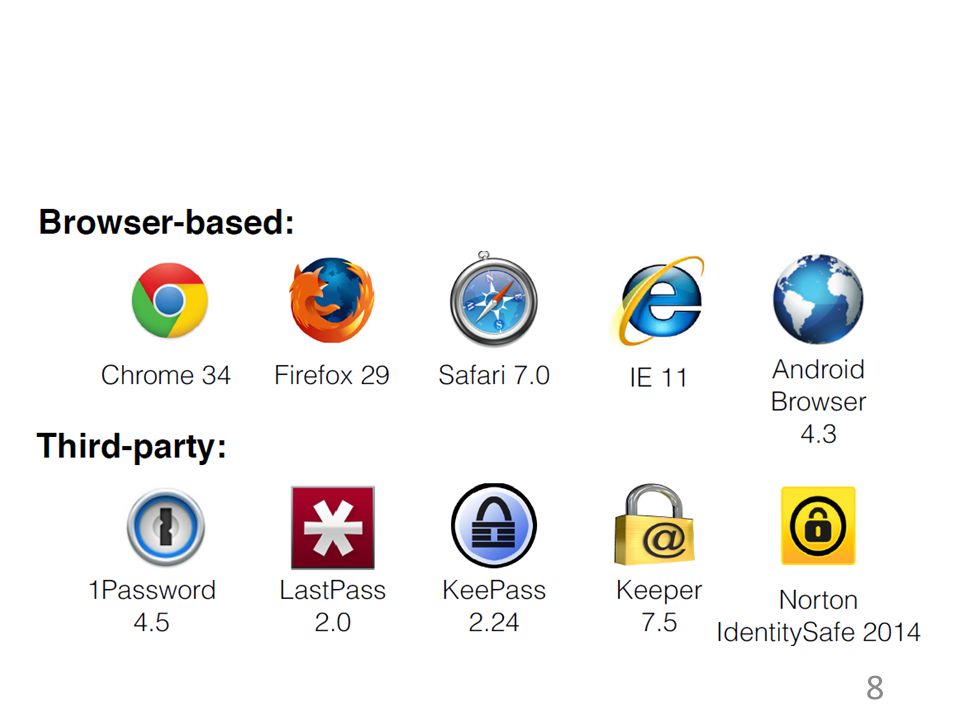Select the KeePass blue padlock icon
Viewport: 960px width, 720px height.
(x=493, y=526)
